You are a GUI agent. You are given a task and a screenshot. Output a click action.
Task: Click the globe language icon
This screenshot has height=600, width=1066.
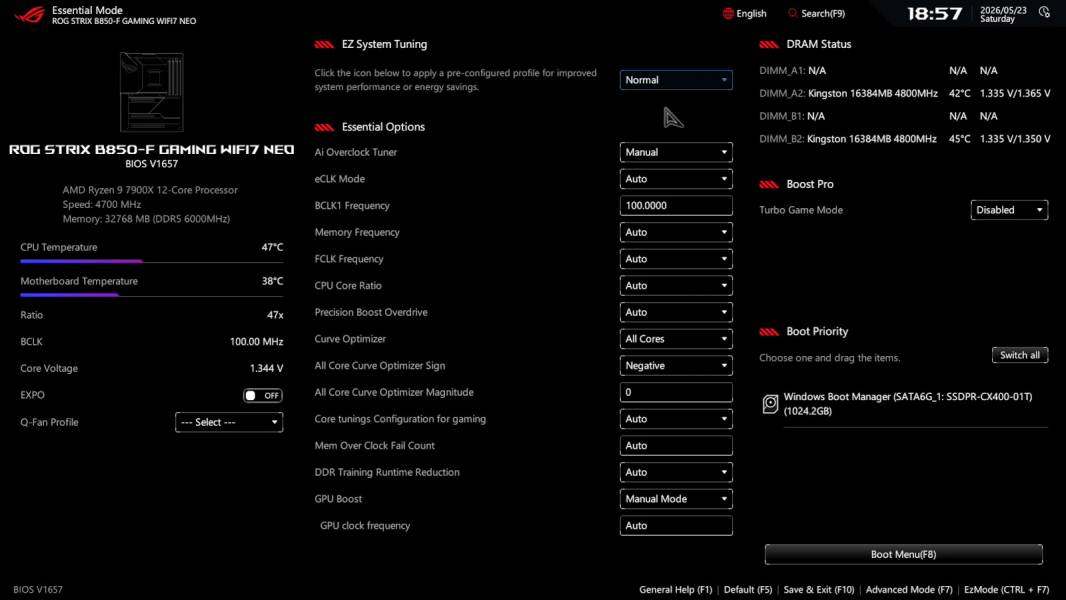[x=728, y=14]
